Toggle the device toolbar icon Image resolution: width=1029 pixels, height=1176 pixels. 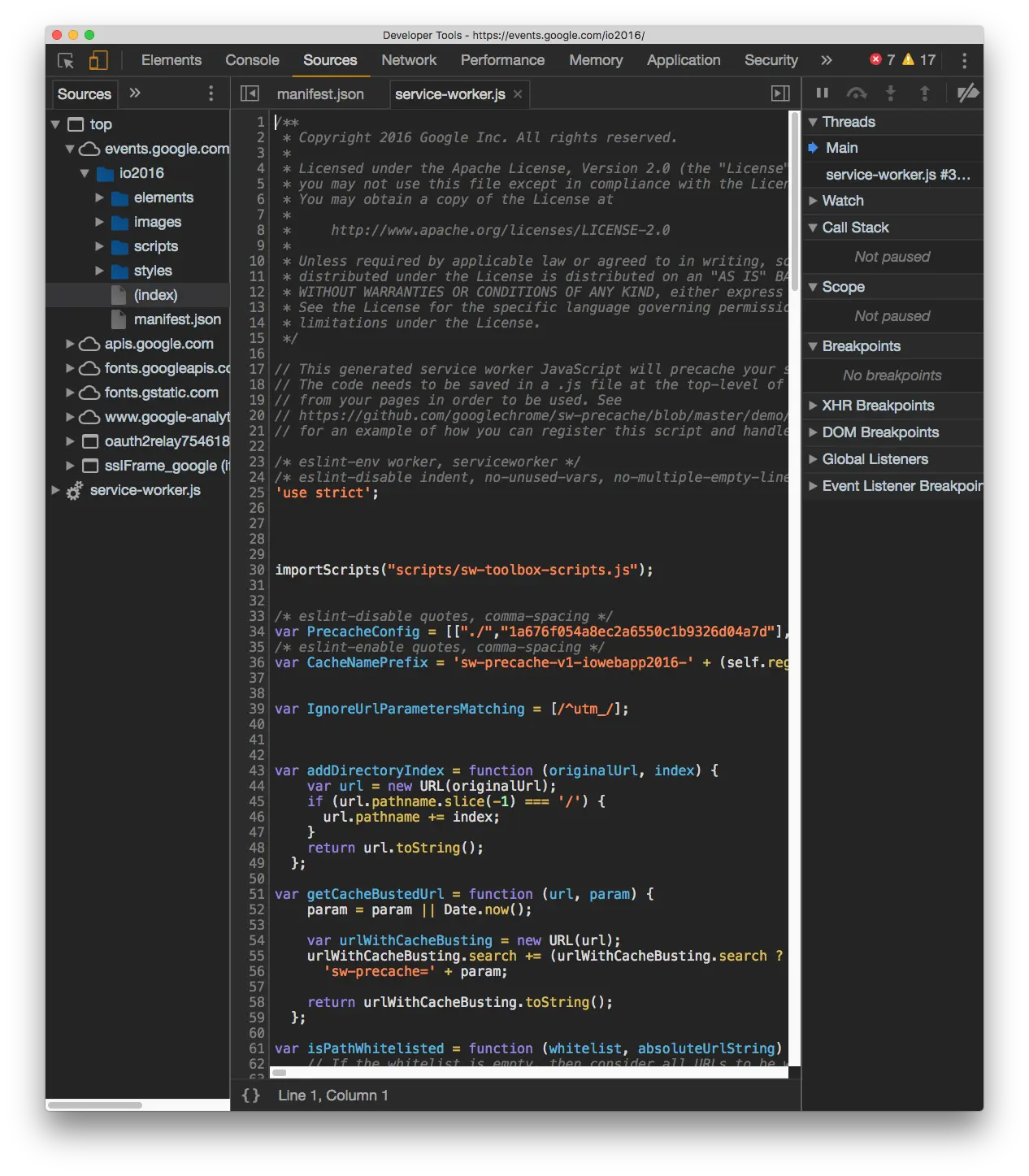tap(98, 61)
